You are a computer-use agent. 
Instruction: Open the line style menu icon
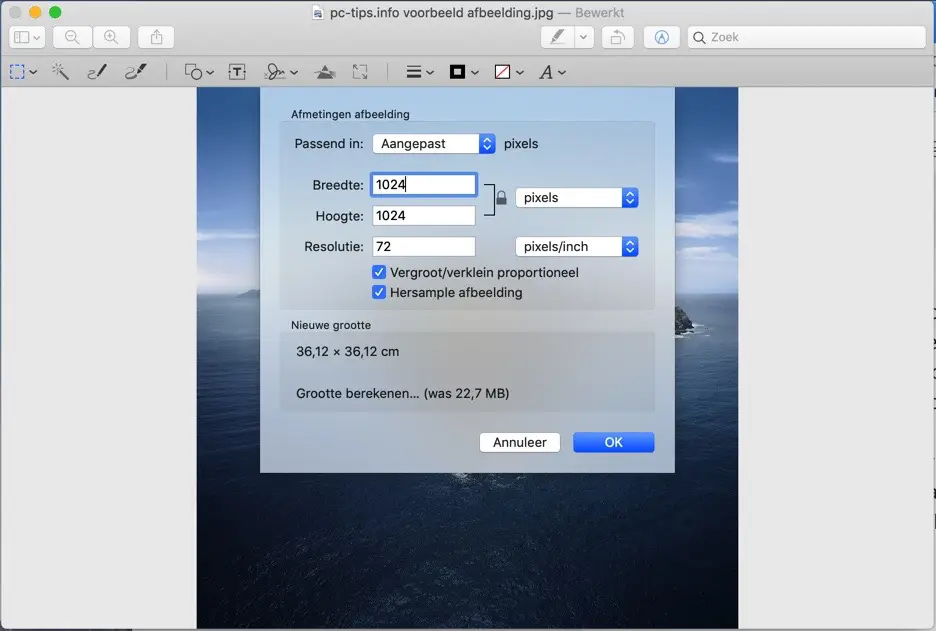[414, 72]
